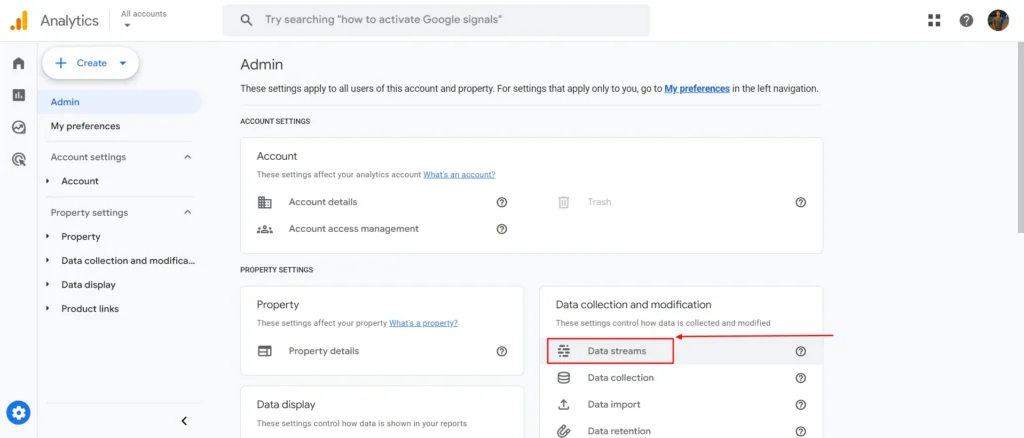Viewport: 1024px width, 438px height.
Task: Follow the What's a property? link
Action: pyautogui.click(x=423, y=323)
